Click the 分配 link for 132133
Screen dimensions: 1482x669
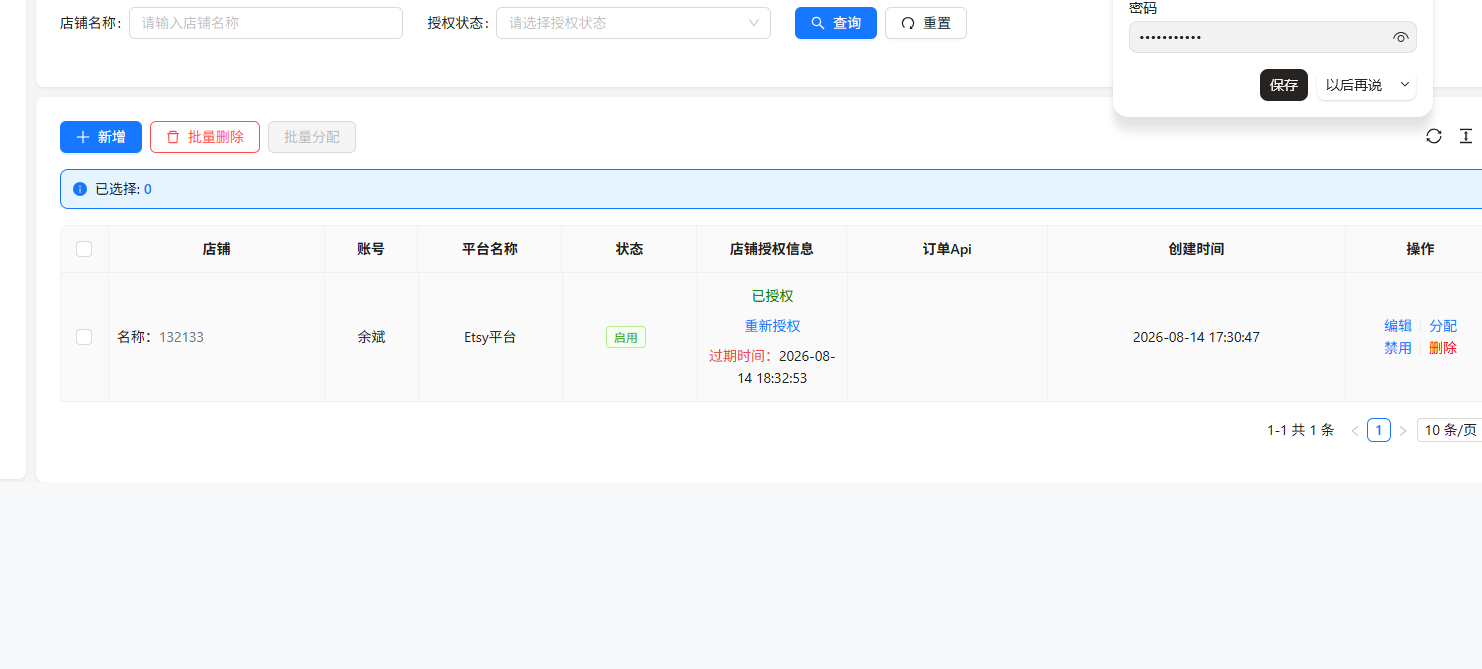1443,326
